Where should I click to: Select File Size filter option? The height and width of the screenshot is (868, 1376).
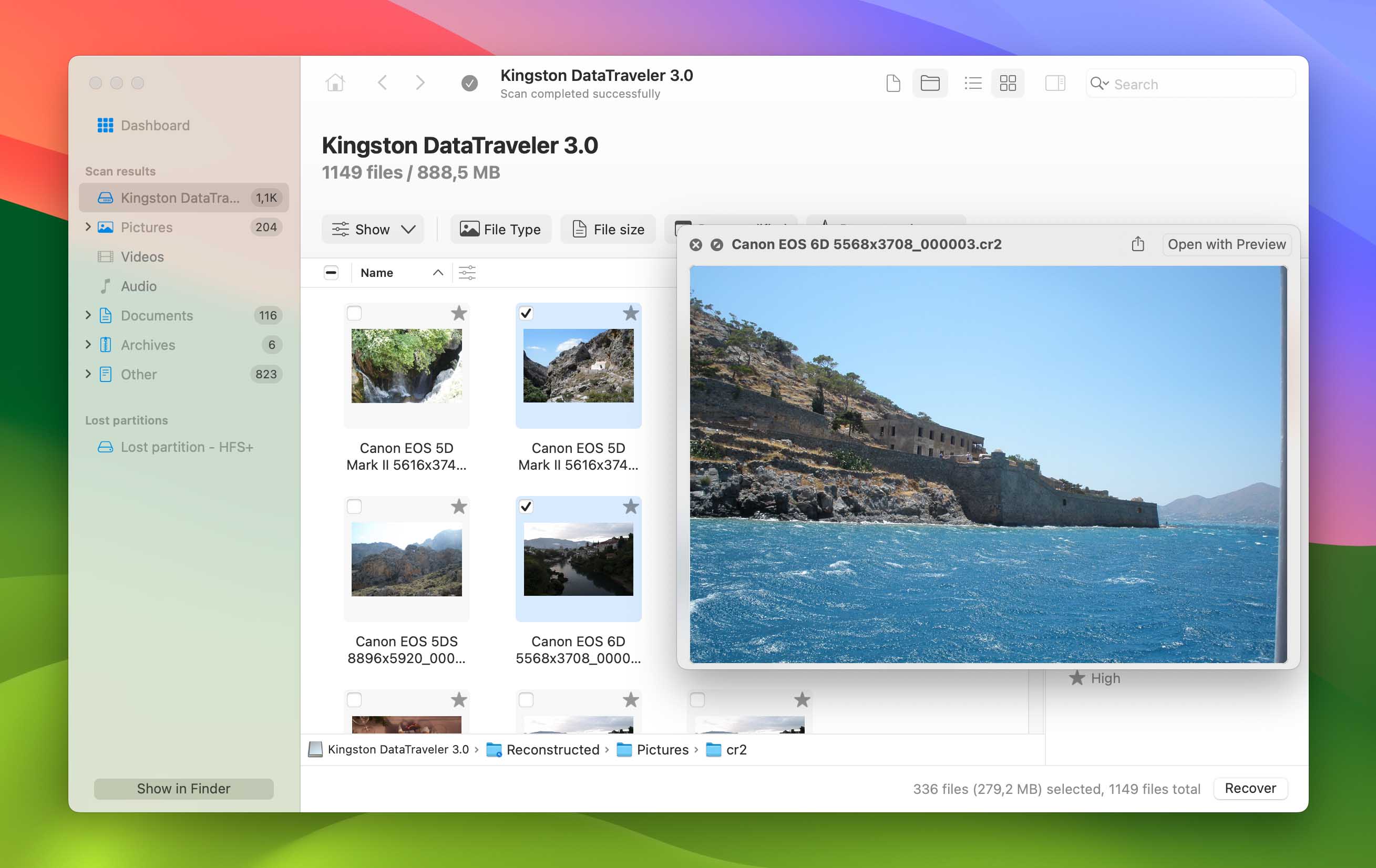click(x=608, y=229)
